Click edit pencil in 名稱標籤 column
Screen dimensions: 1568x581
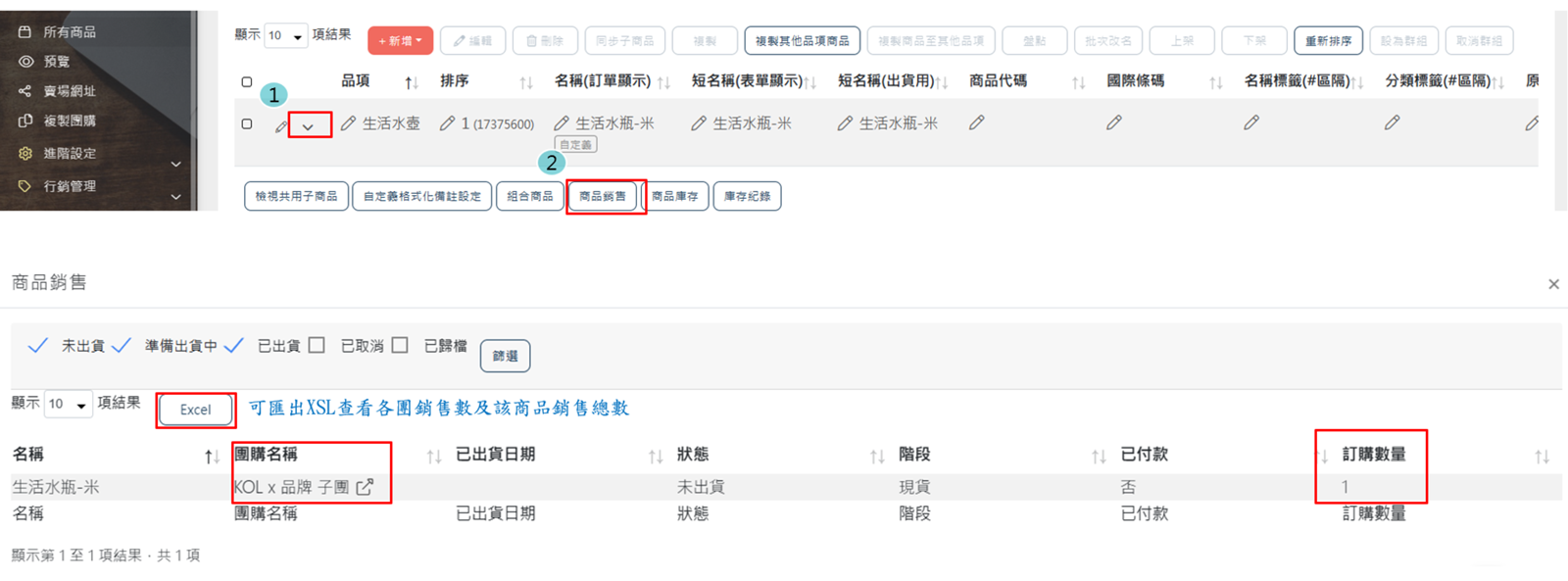click(1250, 123)
